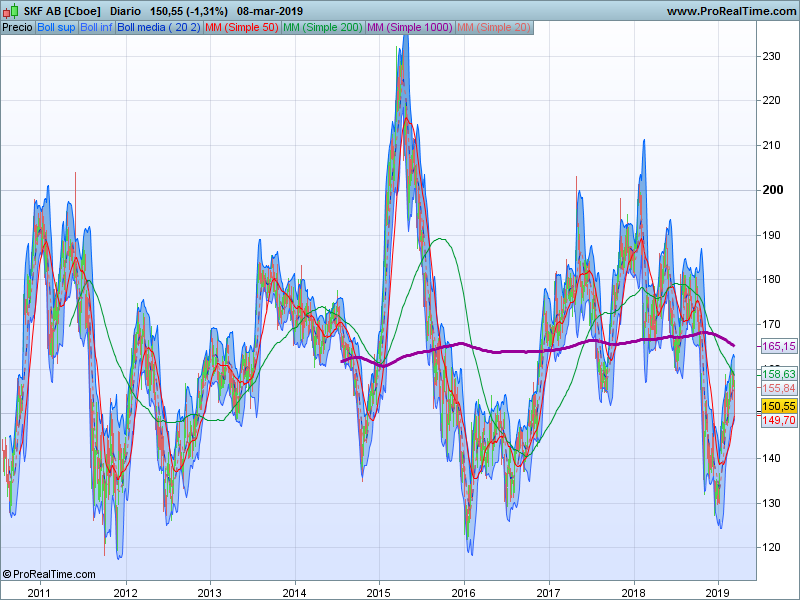Click the 120 price axis label
Image resolution: width=800 pixels, height=600 pixels.
771,547
